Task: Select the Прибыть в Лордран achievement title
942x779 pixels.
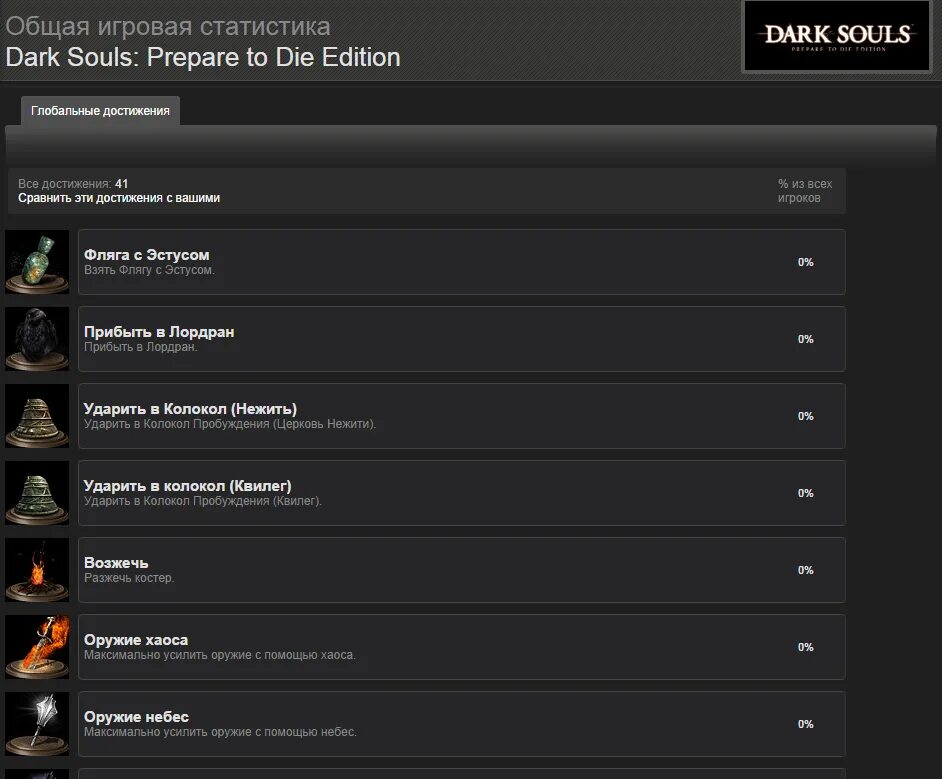Action: click(x=159, y=332)
